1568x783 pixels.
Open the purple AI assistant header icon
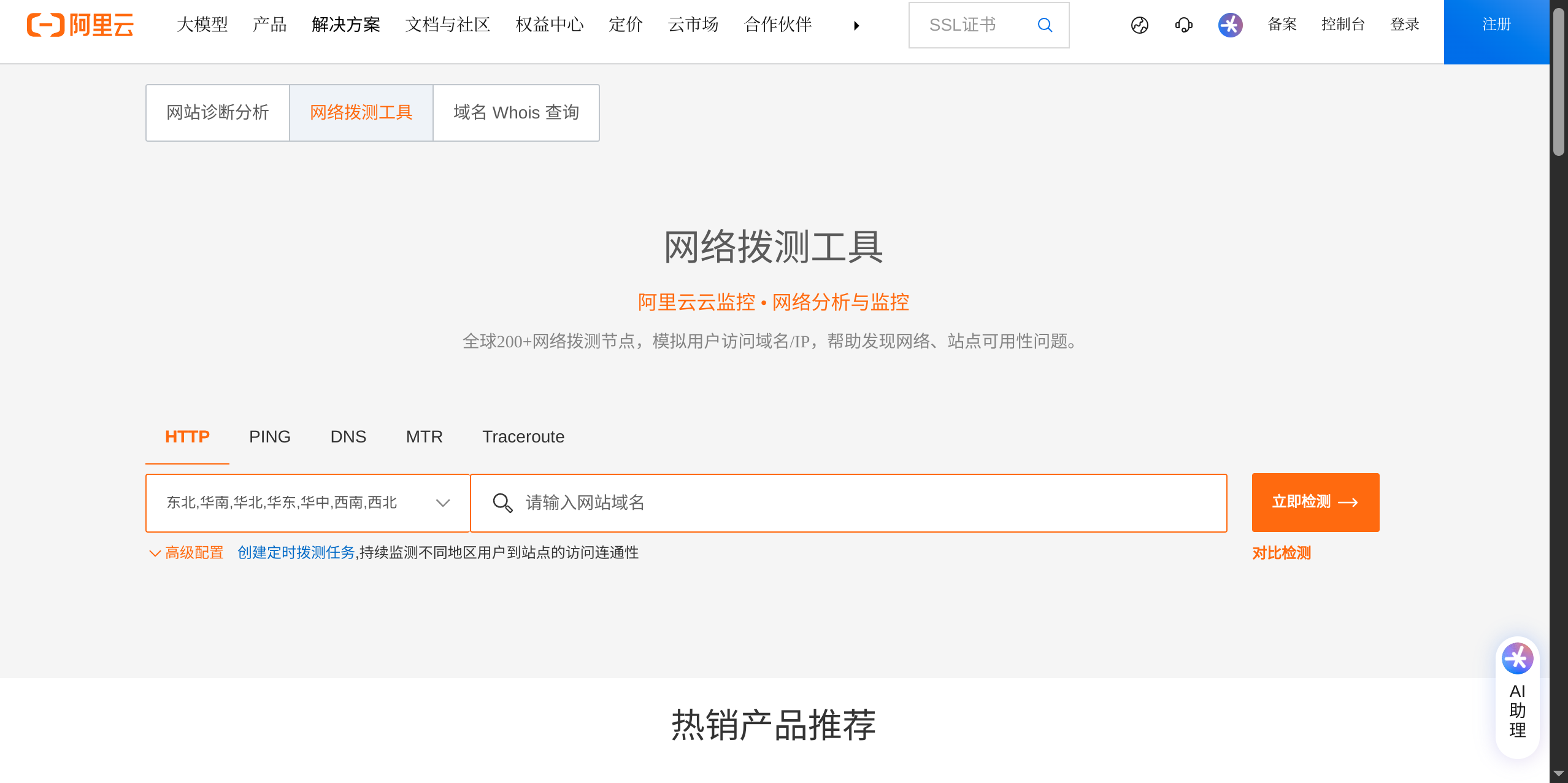1230,25
